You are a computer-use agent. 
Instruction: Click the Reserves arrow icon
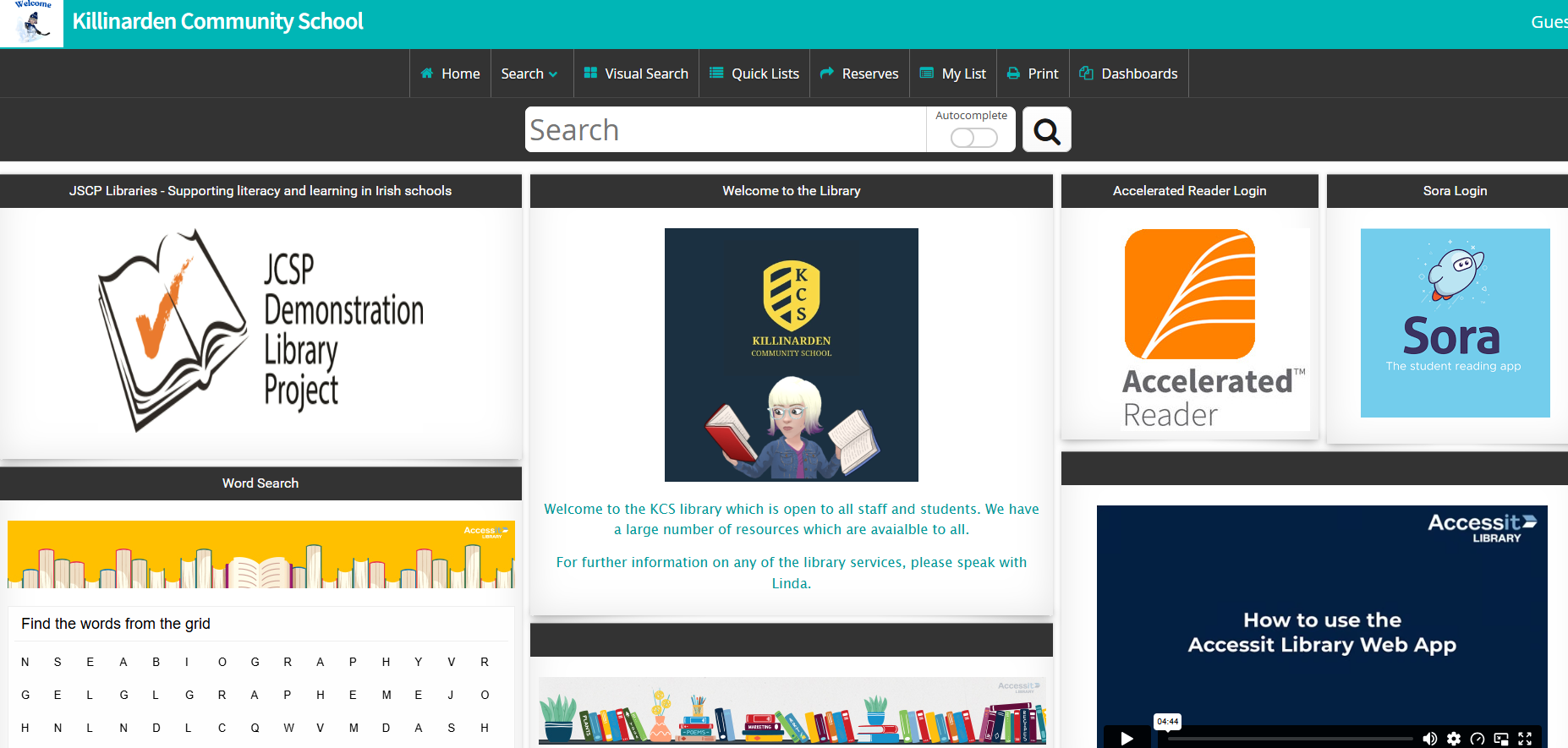[x=827, y=74]
